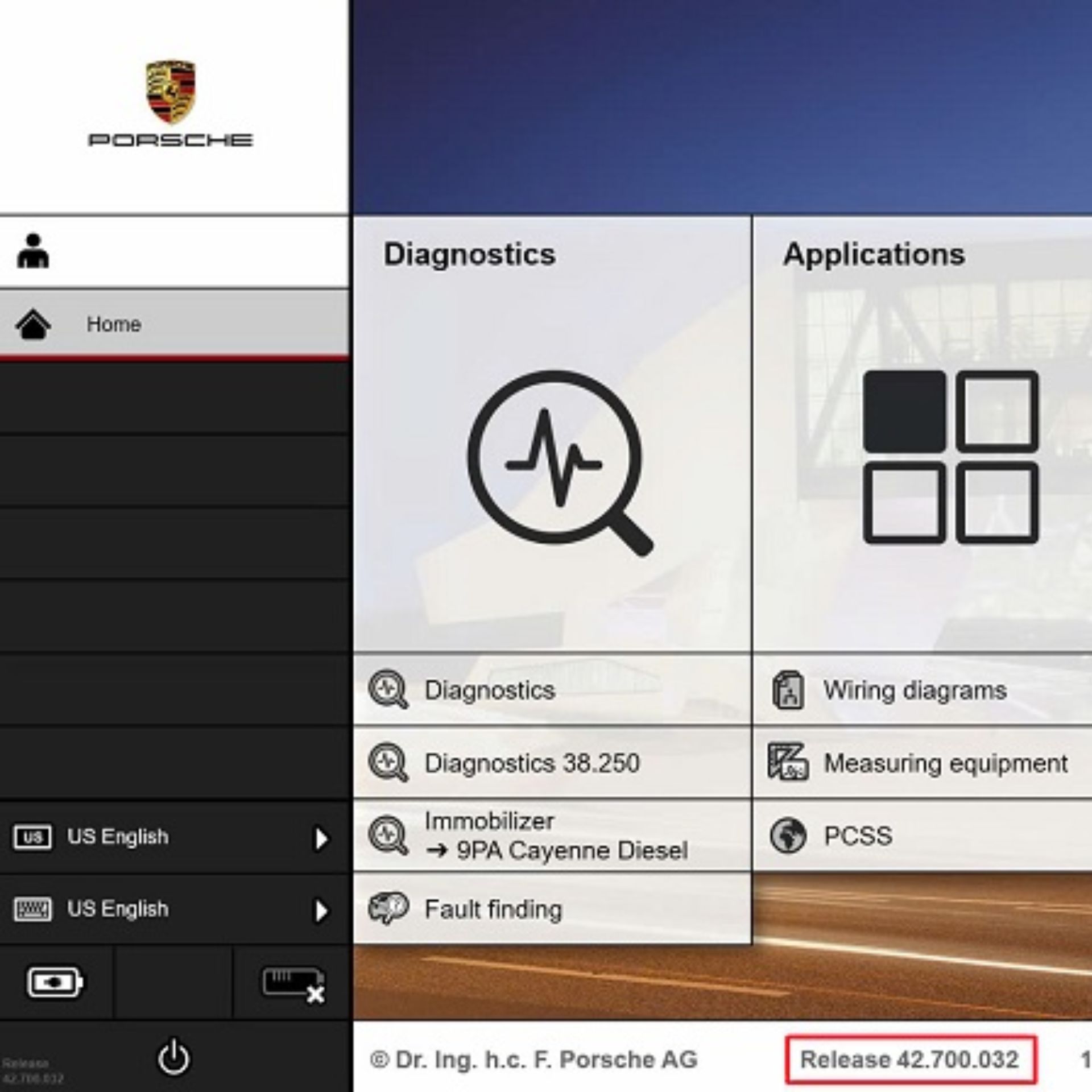Select the Wiring diagrams document icon
The height and width of the screenshot is (1092, 1092).
click(x=788, y=691)
